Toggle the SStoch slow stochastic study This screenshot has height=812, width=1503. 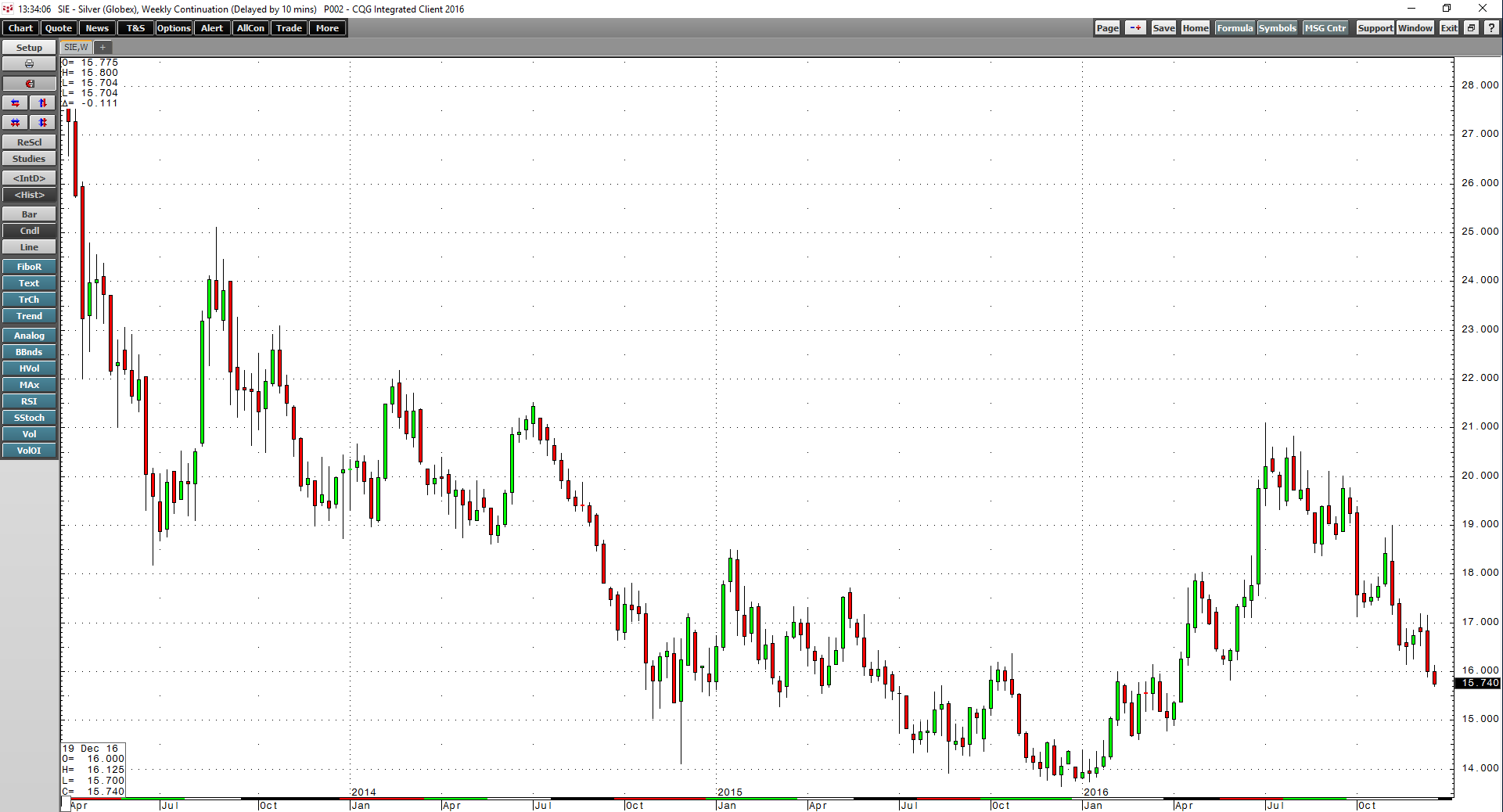click(x=29, y=418)
